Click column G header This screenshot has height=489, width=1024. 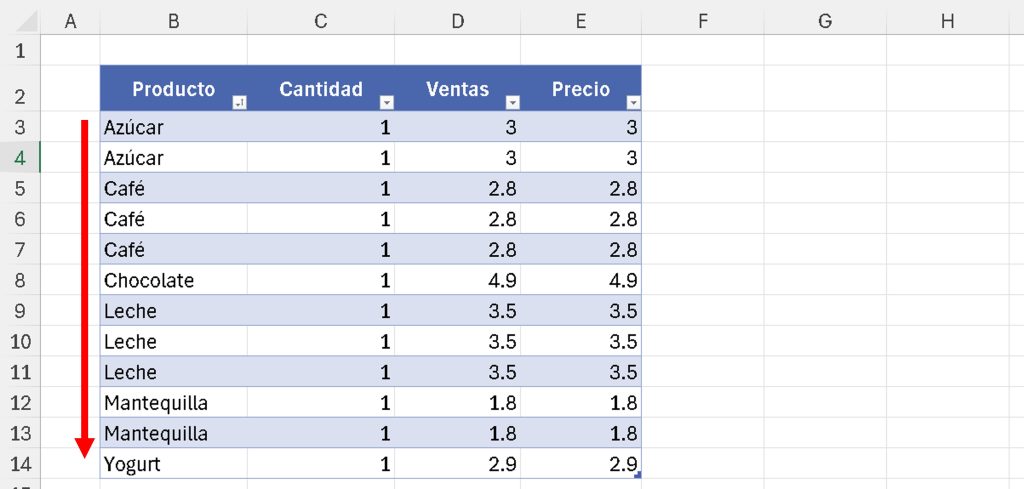click(824, 21)
